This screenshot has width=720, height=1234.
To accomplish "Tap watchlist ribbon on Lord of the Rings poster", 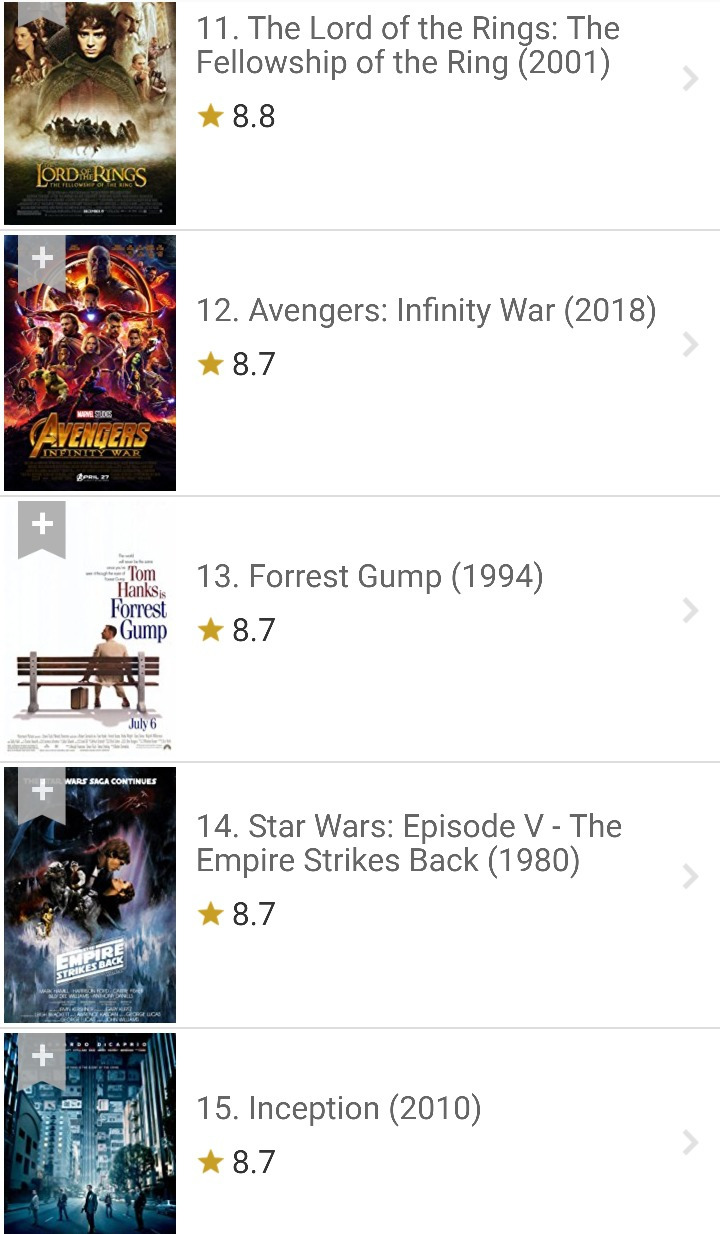I will click(x=42, y=12).
